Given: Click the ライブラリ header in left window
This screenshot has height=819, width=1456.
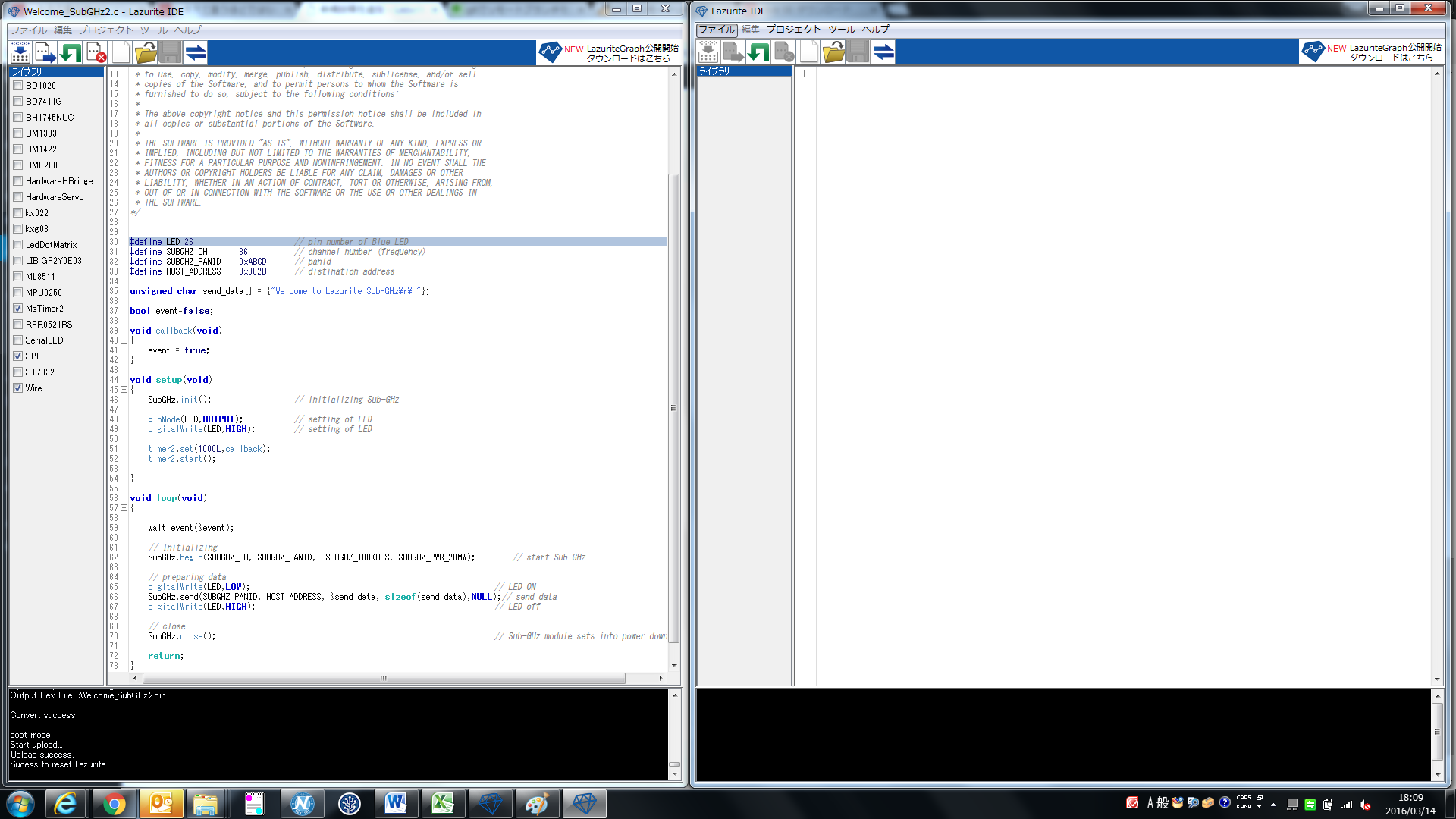Looking at the screenshot, I should (x=56, y=72).
